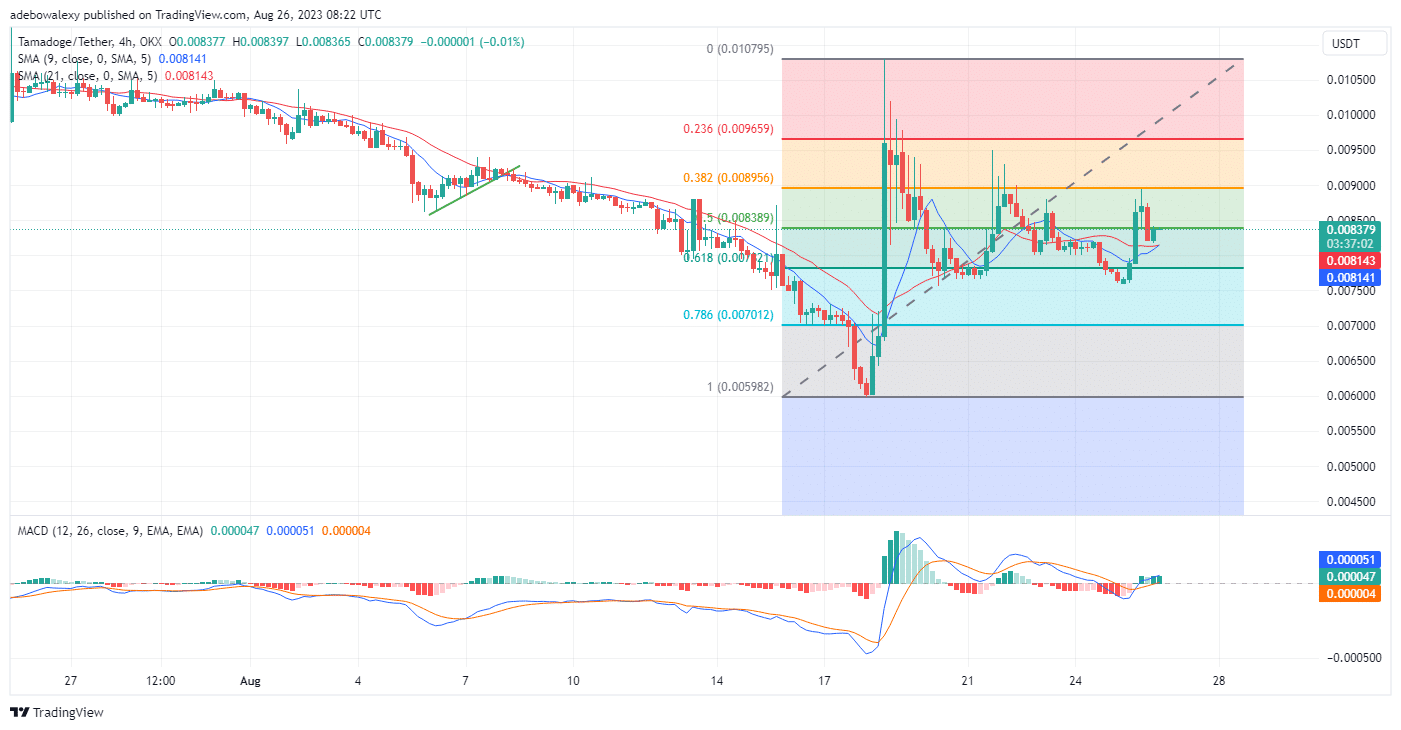
Task: Click the 0.005000 price axis label
Action: (x=1351, y=467)
